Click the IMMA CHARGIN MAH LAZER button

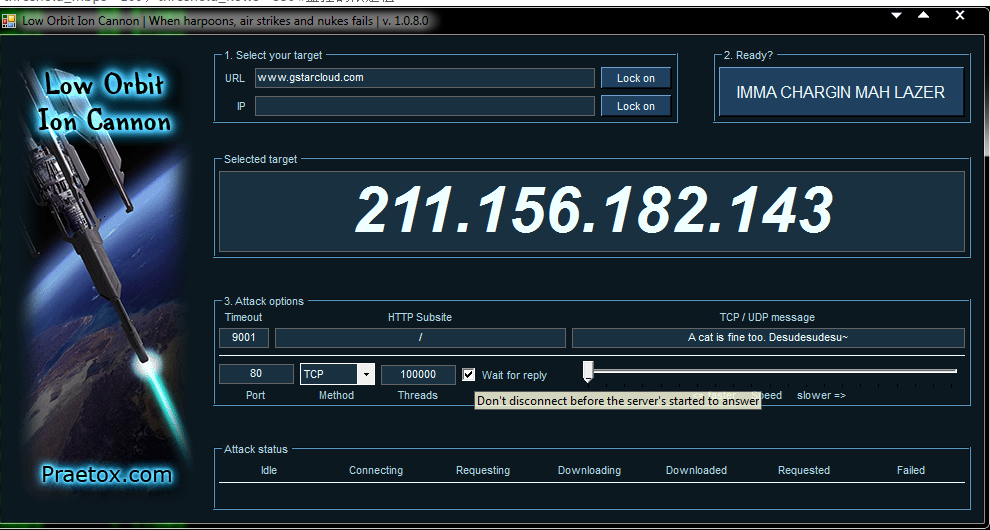(840, 92)
